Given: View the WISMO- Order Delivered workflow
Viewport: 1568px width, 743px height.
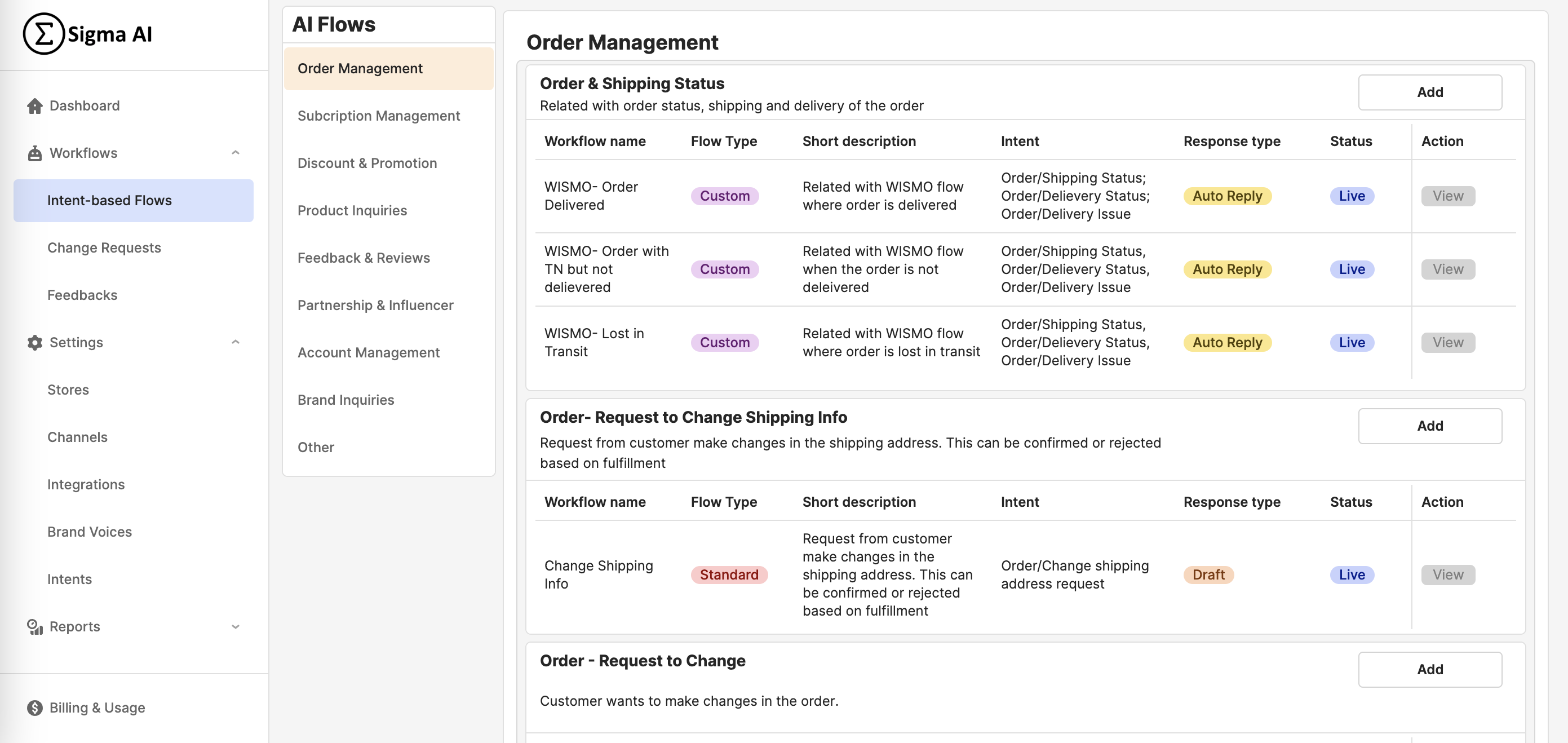Looking at the screenshot, I should 1447,196.
